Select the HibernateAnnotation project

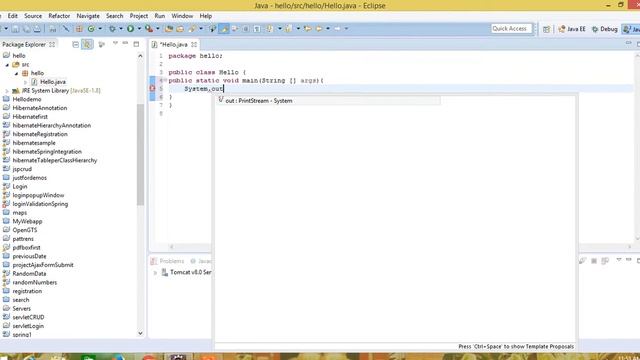click(x=40, y=108)
